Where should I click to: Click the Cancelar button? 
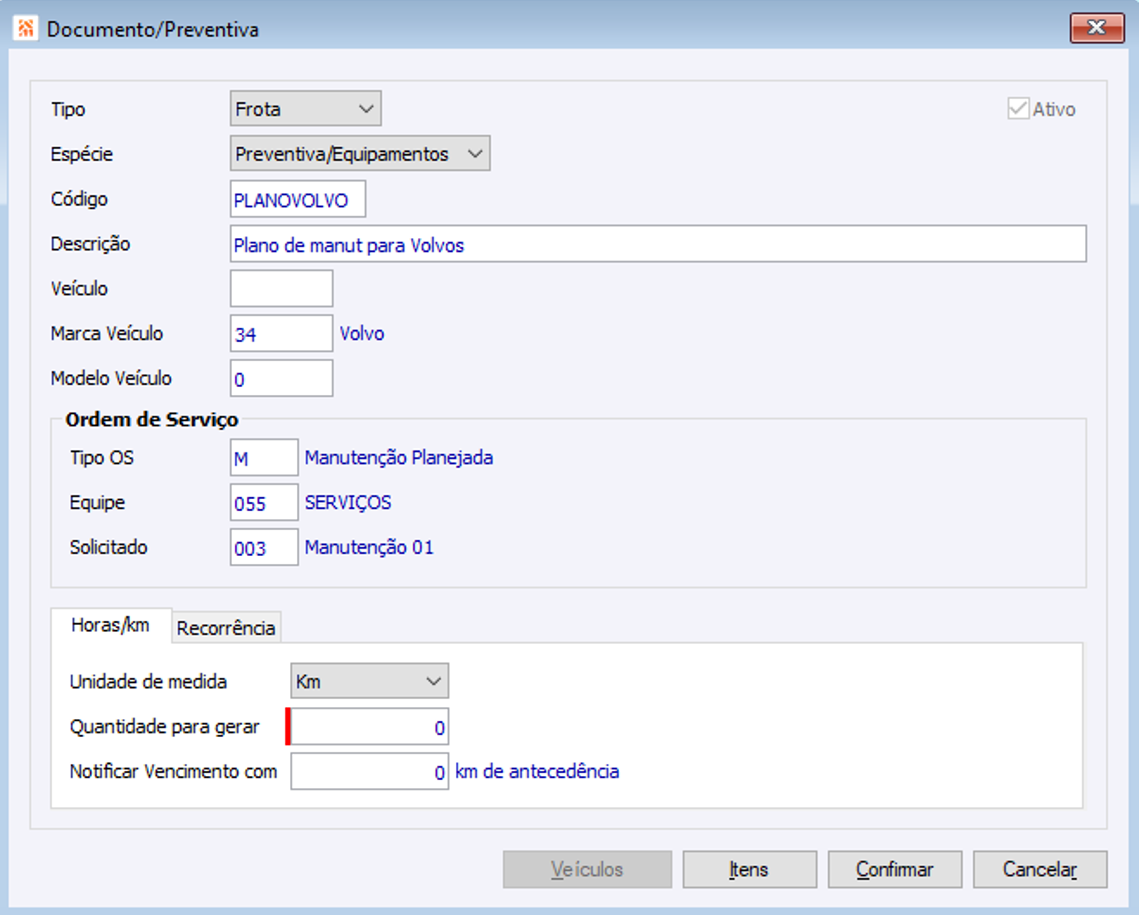[x=1040, y=869]
